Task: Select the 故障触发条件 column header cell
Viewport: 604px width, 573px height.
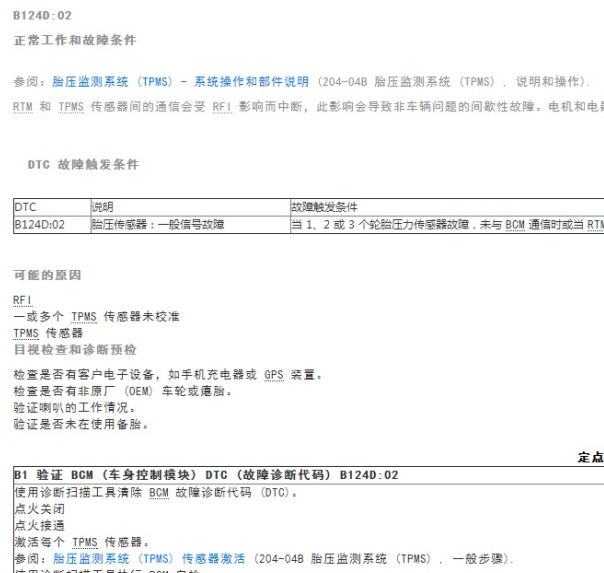Action: tap(447, 207)
